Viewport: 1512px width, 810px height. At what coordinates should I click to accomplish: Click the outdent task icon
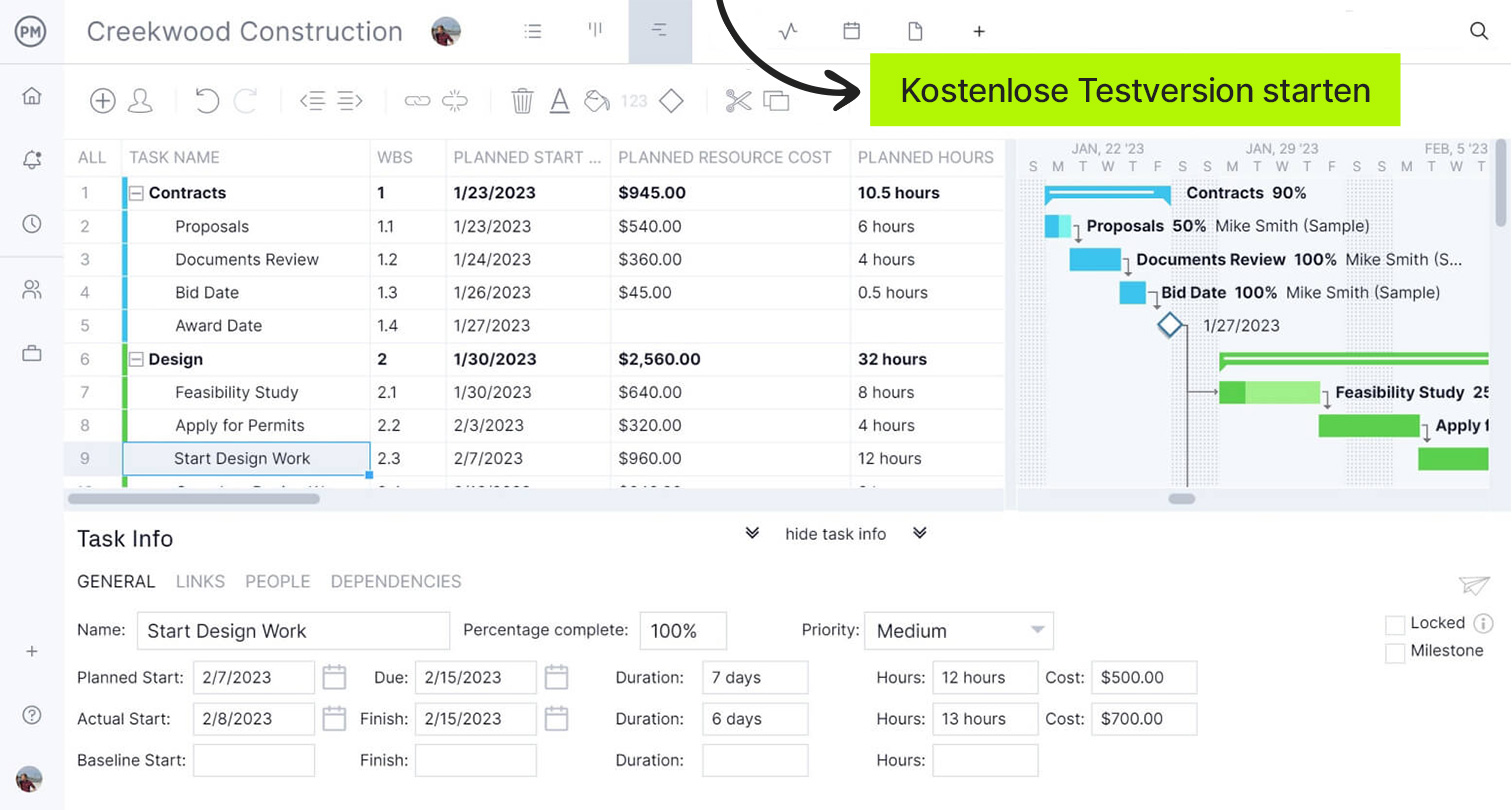pyautogui.click(x=313, y=100)
